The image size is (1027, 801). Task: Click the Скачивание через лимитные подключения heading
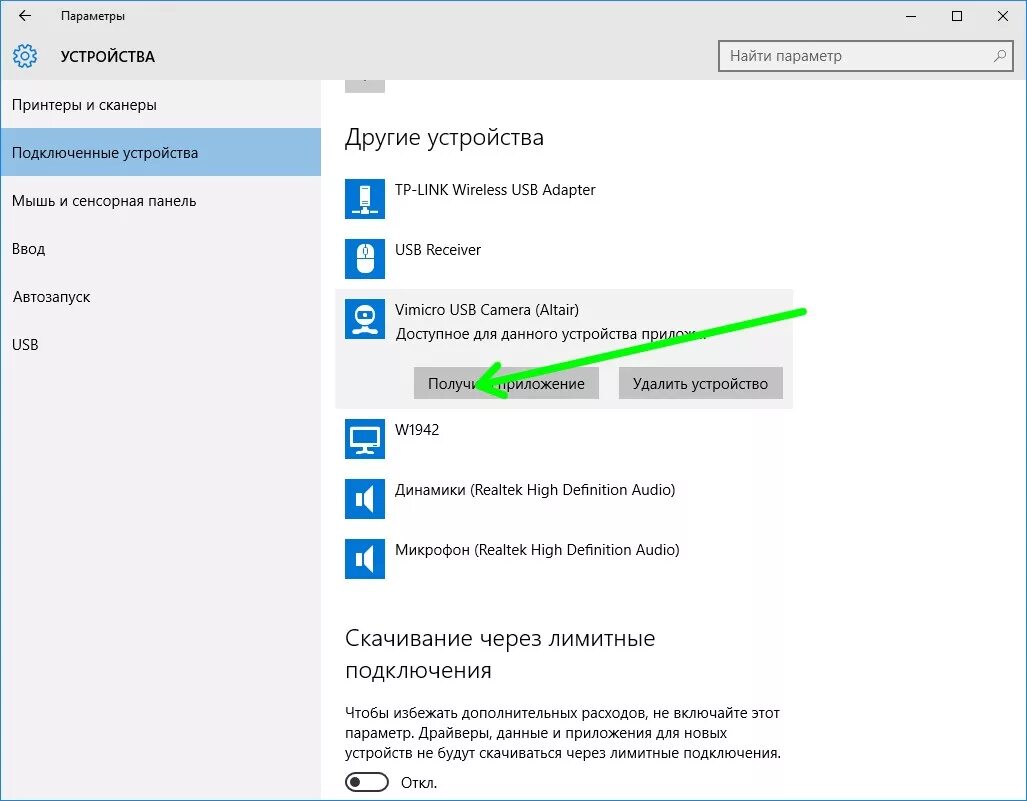point(500,654)
